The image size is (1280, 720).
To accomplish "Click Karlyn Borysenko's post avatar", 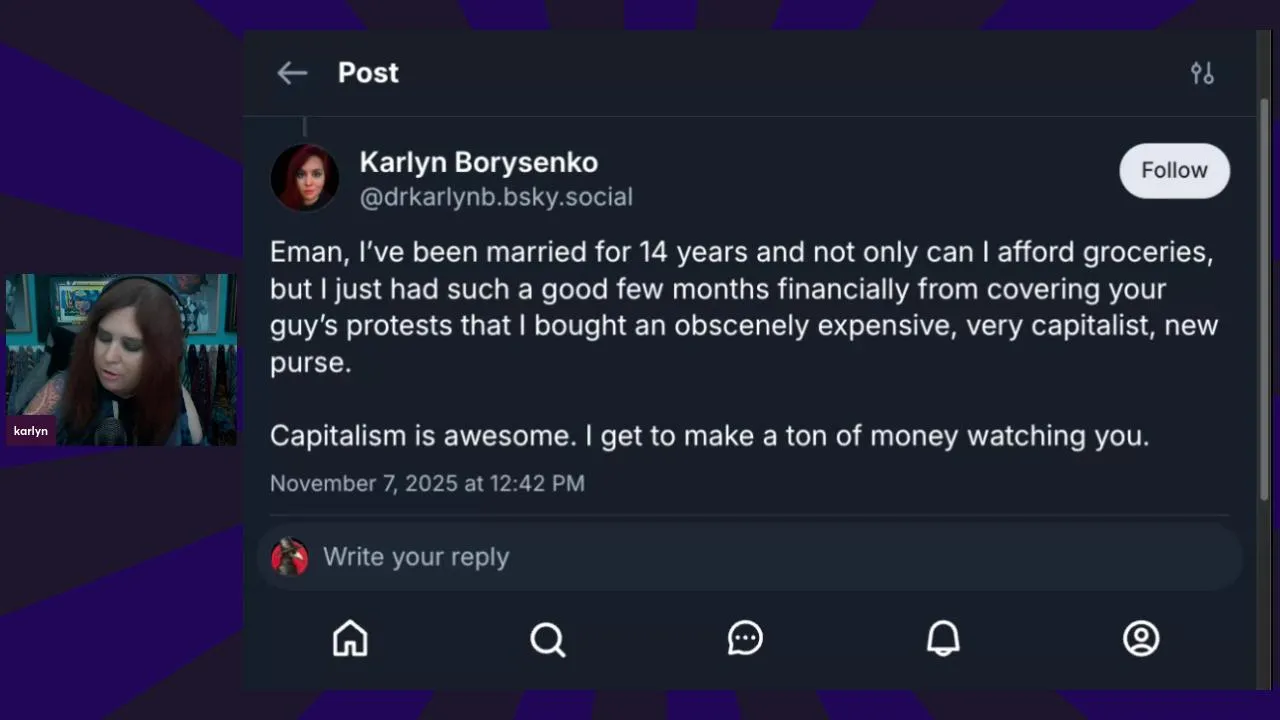I will tap(304, 178).
